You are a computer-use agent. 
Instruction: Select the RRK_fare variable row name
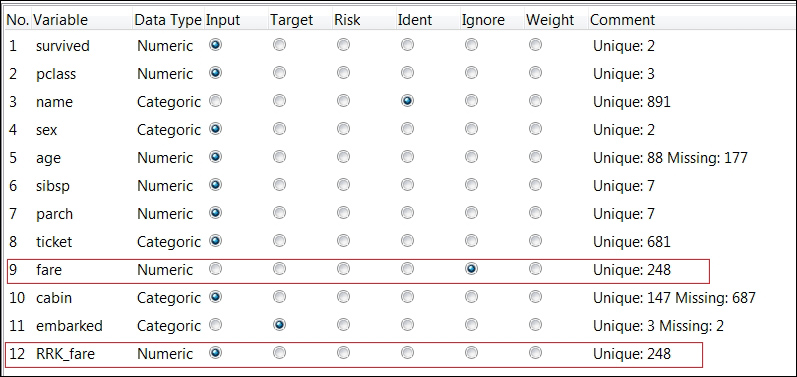(x=65, y=354)
